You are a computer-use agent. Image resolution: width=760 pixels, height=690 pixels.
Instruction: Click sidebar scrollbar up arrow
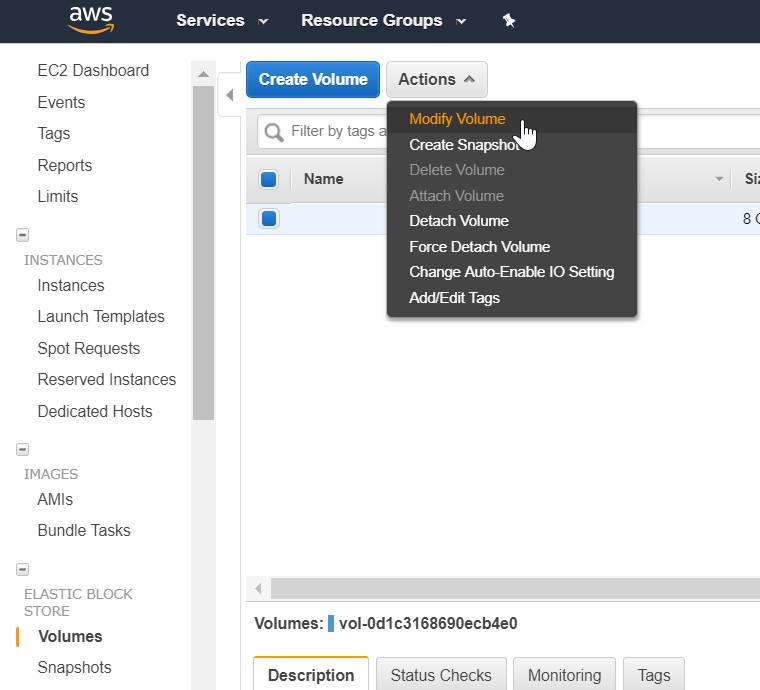tap(204, 74)
